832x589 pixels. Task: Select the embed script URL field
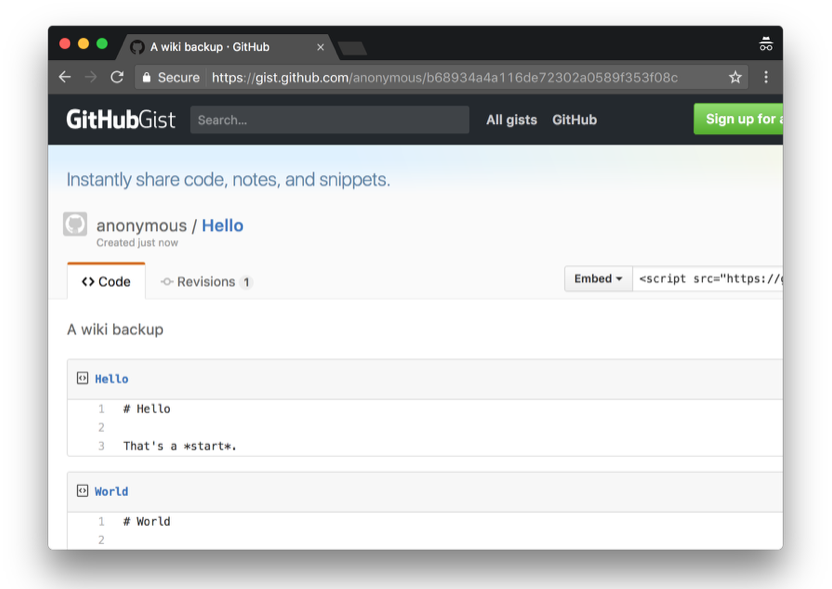pyautogui.click(x=708, y=279)
